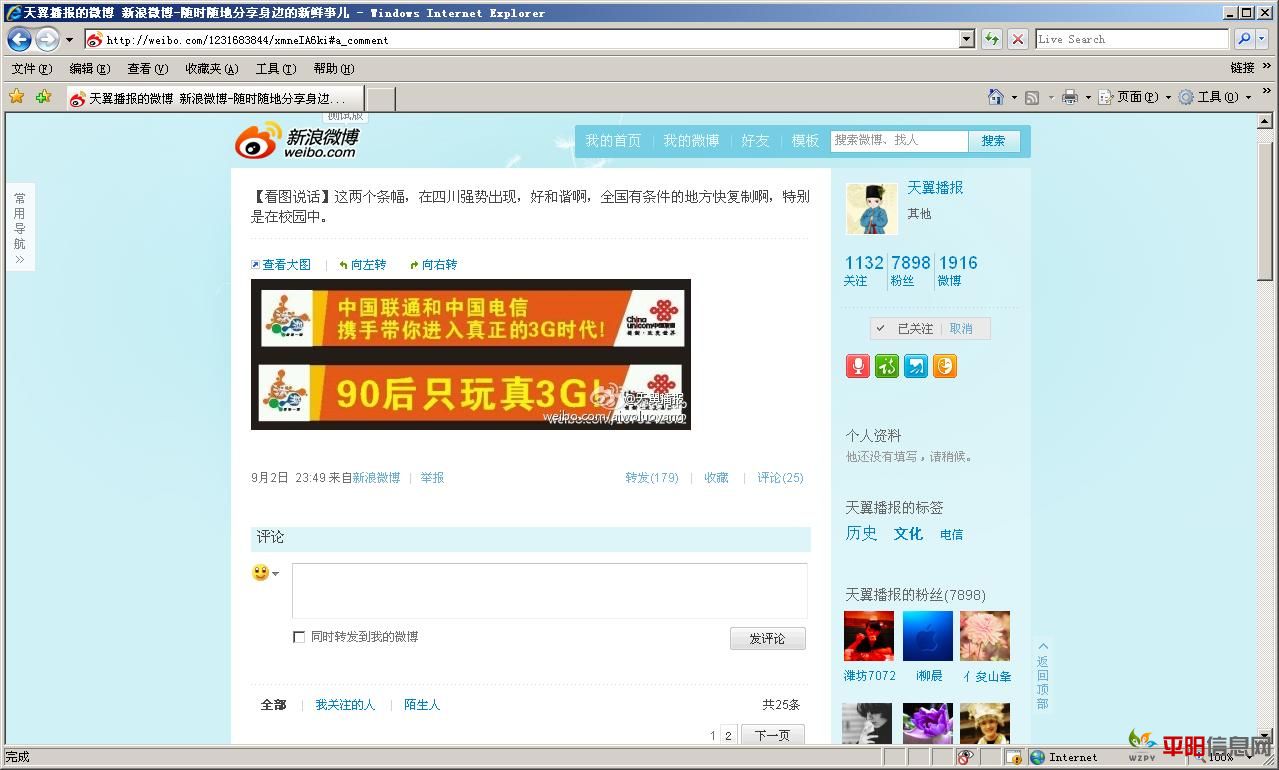1279x770 pixels.
Task: Open the recent pages dropdown arrow beside Forward
Action: (69, 40)
